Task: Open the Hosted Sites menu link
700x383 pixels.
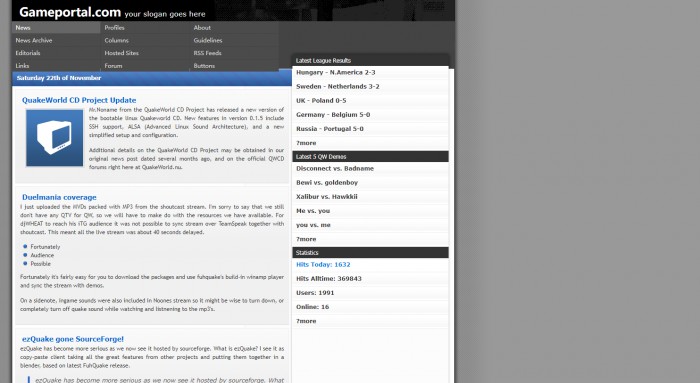Action: (x=121, y=53)
